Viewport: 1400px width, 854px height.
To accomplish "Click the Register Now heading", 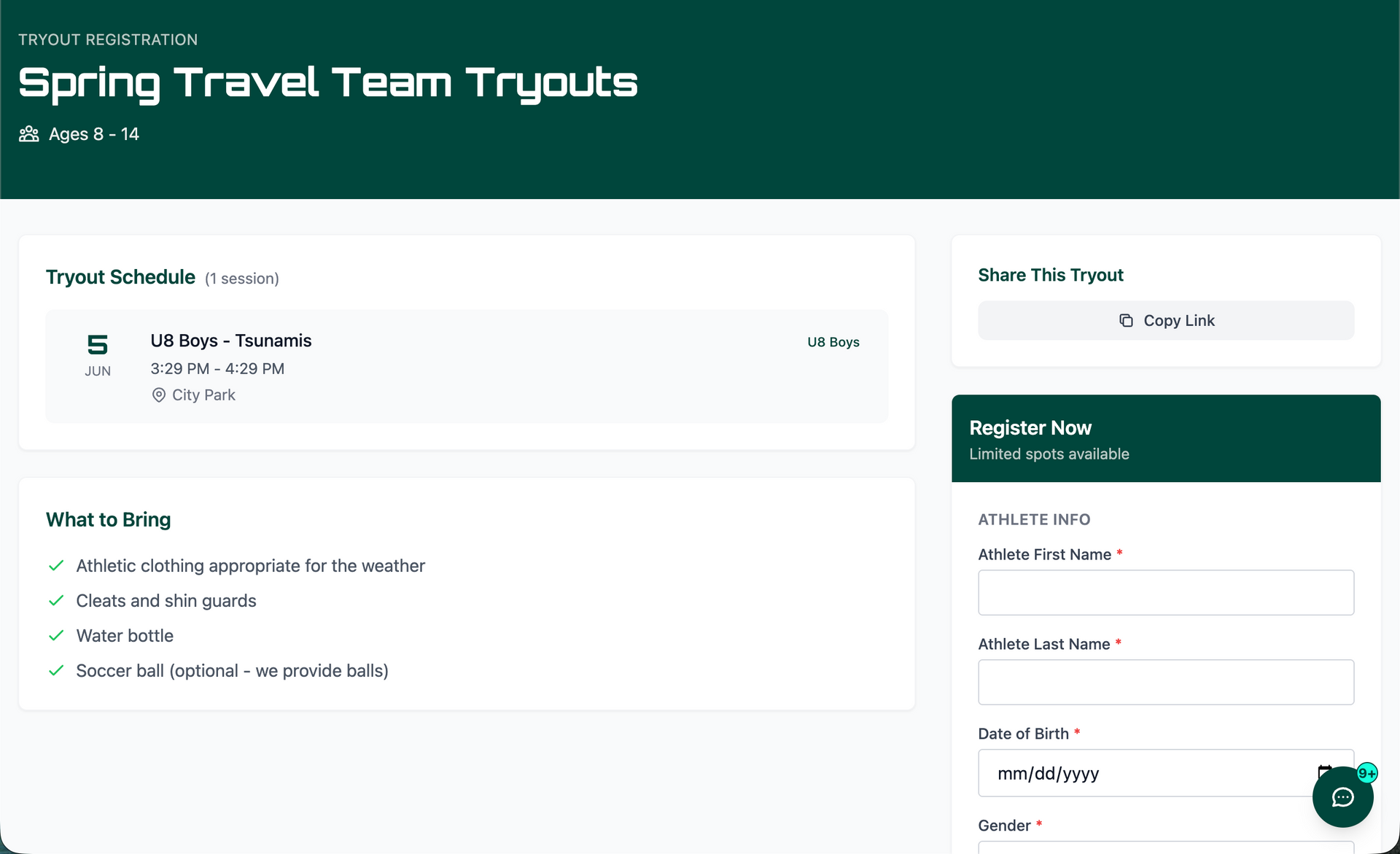I will [x=1030, y=427].
